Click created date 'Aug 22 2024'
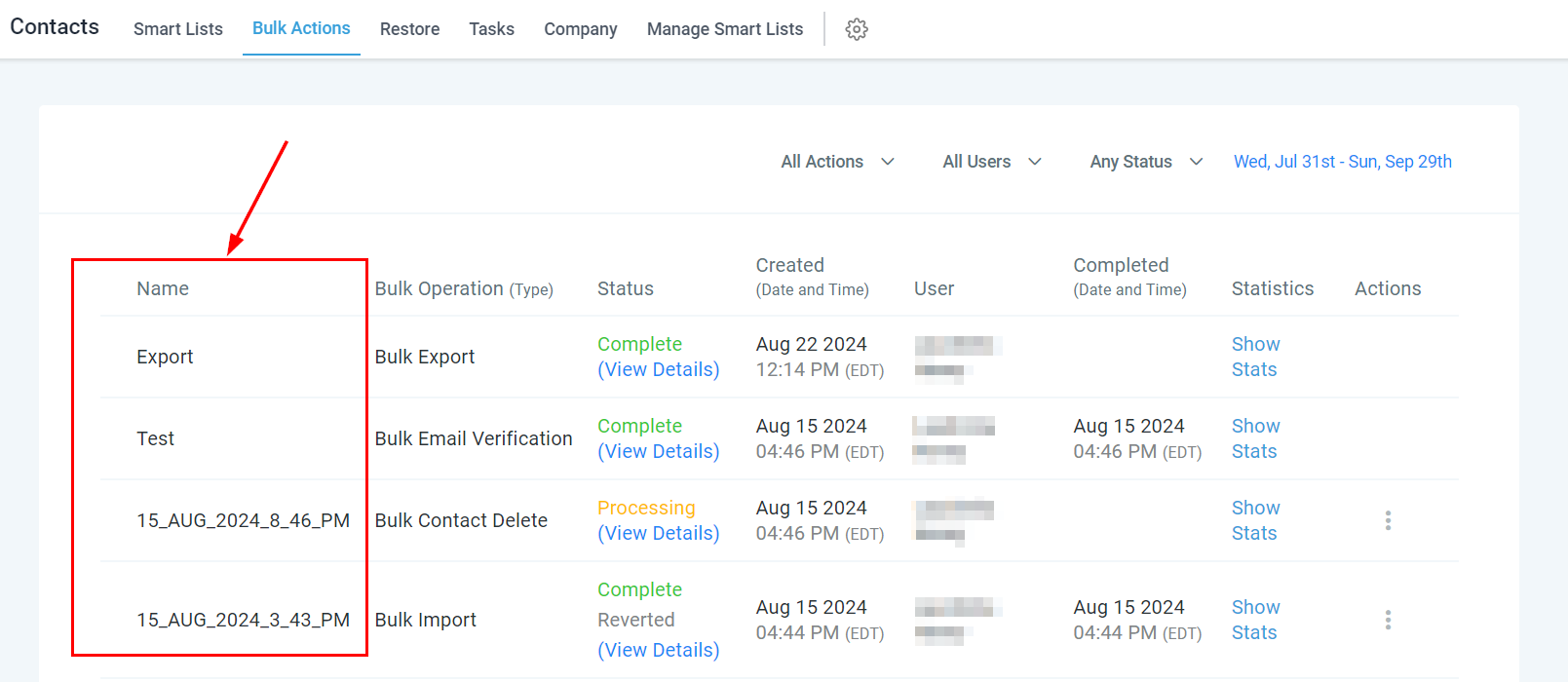This screenshot has height=682, width=1568. pyautogui.click(x=812, y=344)
